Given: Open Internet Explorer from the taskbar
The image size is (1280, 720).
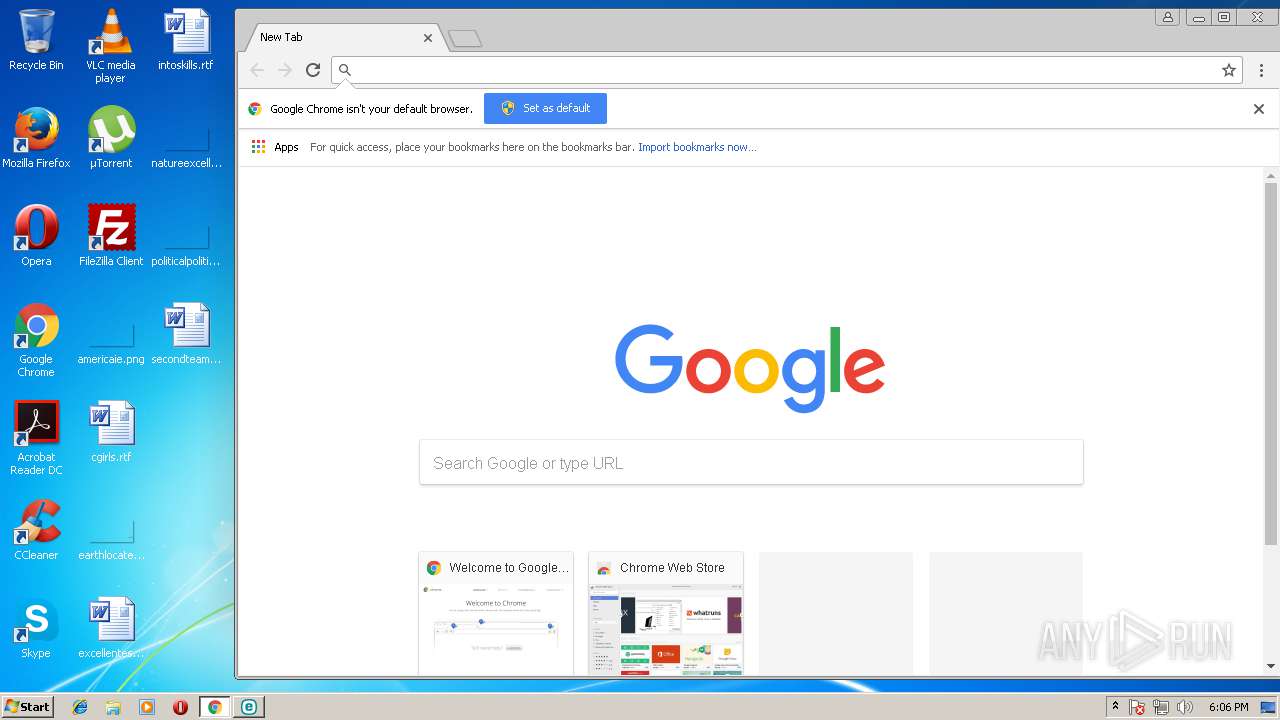Looking at the screenshot, I should [80, 707].
